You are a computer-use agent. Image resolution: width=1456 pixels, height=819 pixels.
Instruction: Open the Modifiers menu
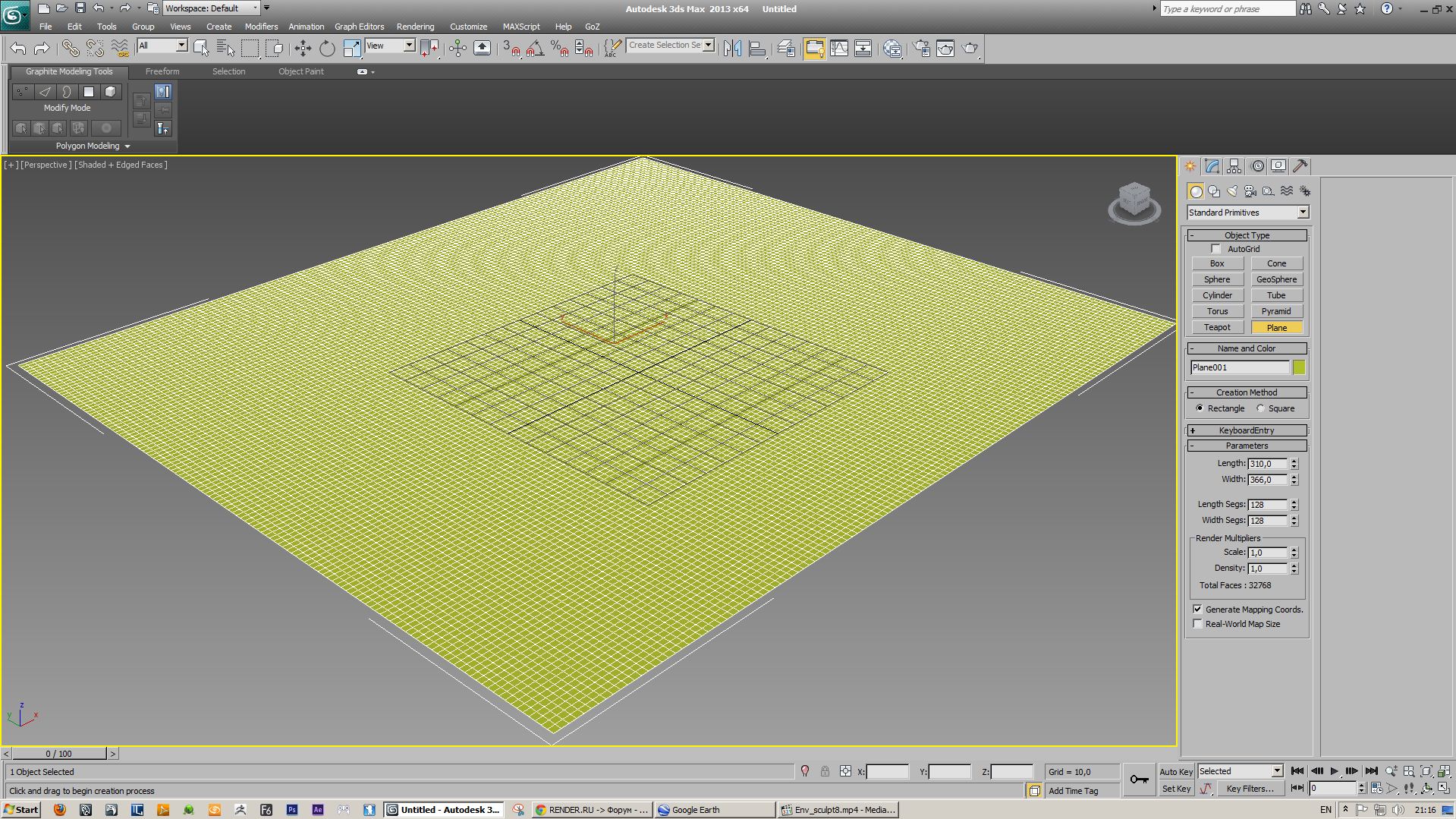[261, 27]
